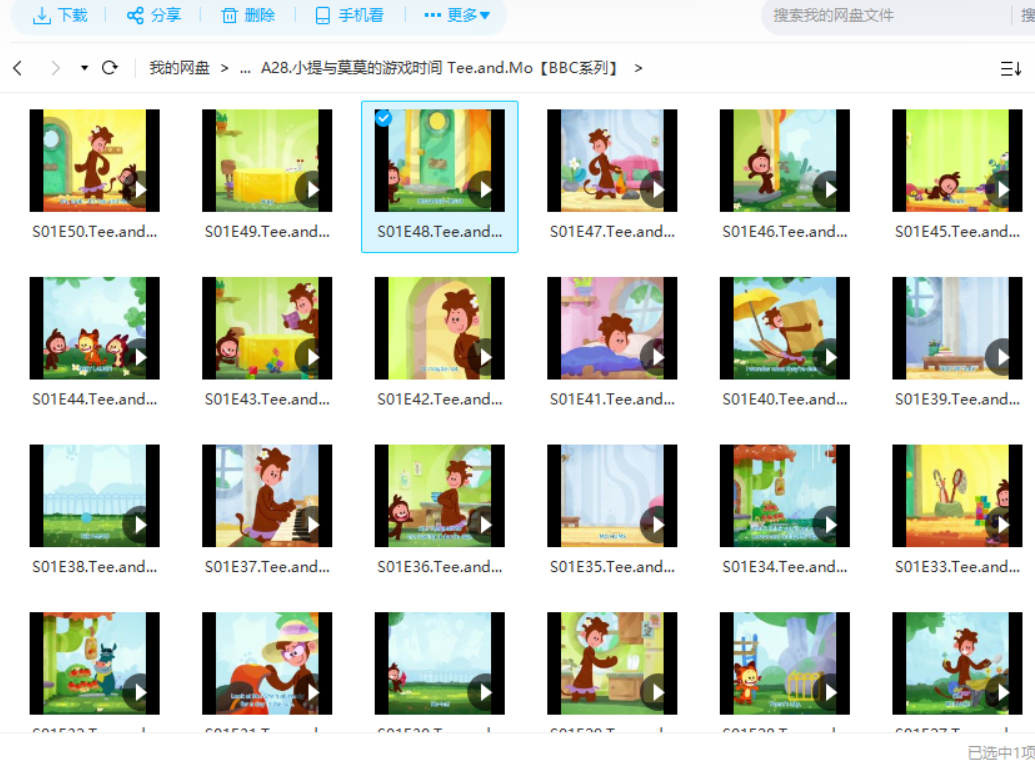Expand the collapsed breadcrumb ellipsis
Image resolution: width=1035 pixels, height=764 pixels.
(x=245, y=69)
